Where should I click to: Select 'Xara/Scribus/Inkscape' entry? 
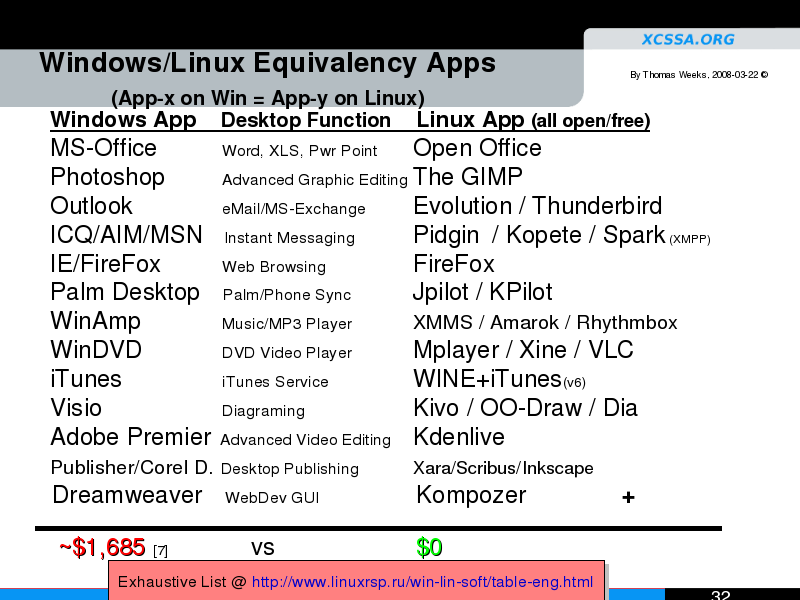504,468
